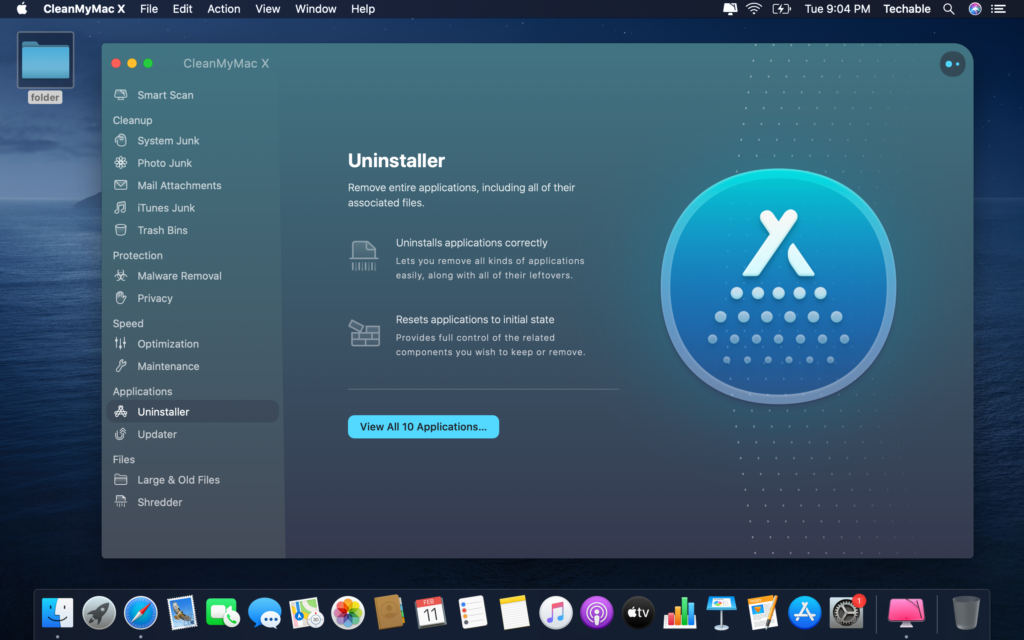
Task: Select Large & Old Files
Action: pyautogui.click(x=178, y=480)
